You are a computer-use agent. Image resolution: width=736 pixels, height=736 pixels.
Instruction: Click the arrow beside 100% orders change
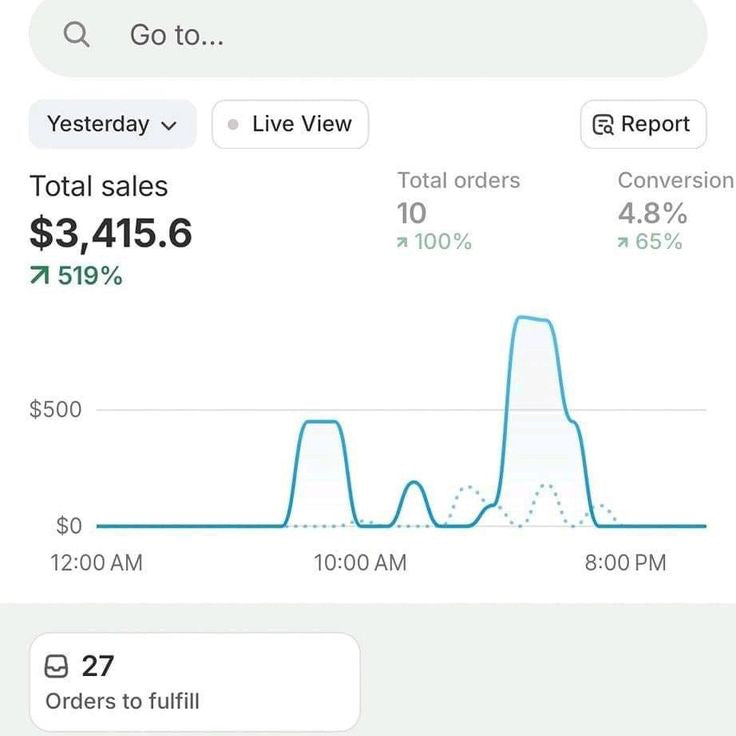402,242
